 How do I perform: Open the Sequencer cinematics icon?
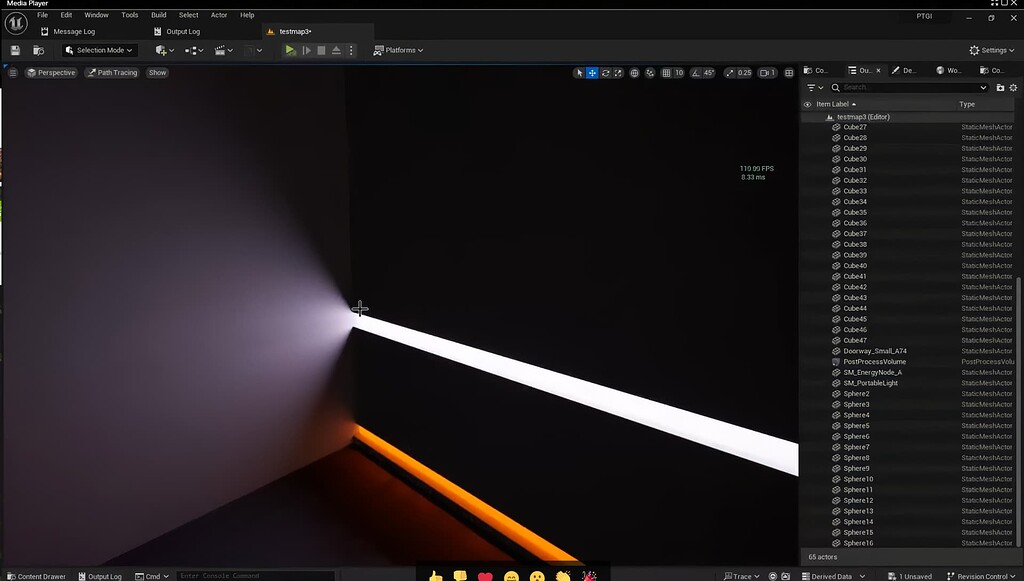pyautogui.click(x=222, y=50)
